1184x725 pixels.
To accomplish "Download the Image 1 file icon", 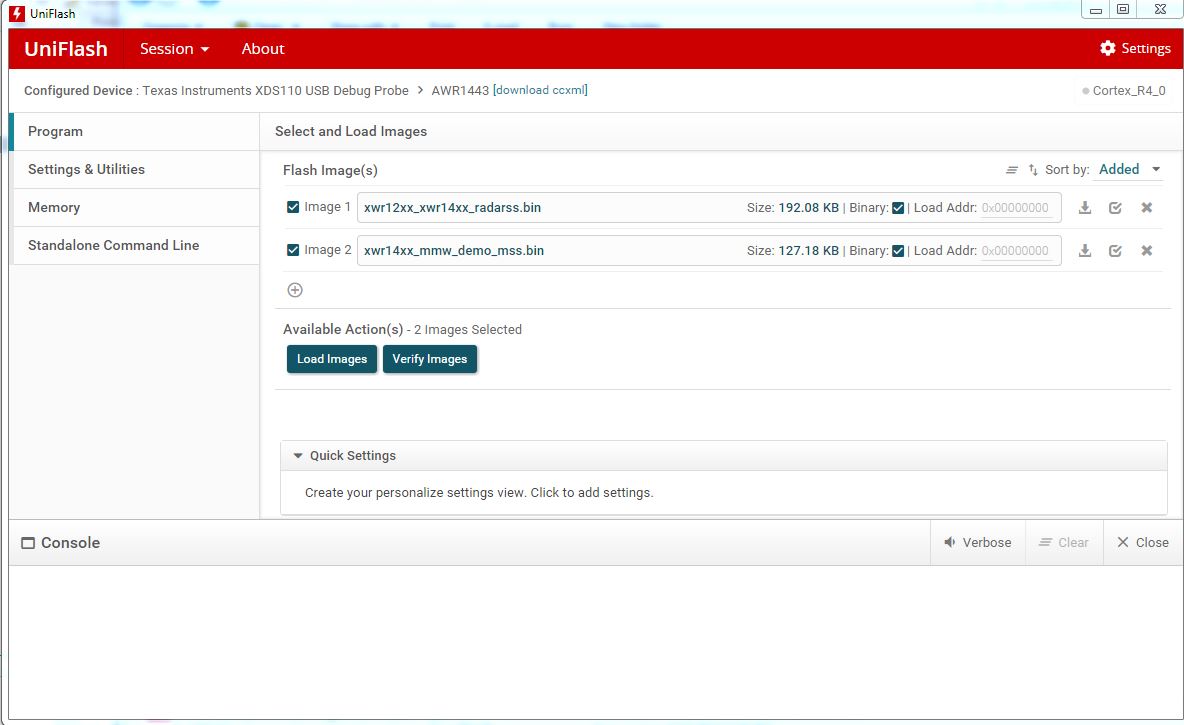I will point(1084,208).
